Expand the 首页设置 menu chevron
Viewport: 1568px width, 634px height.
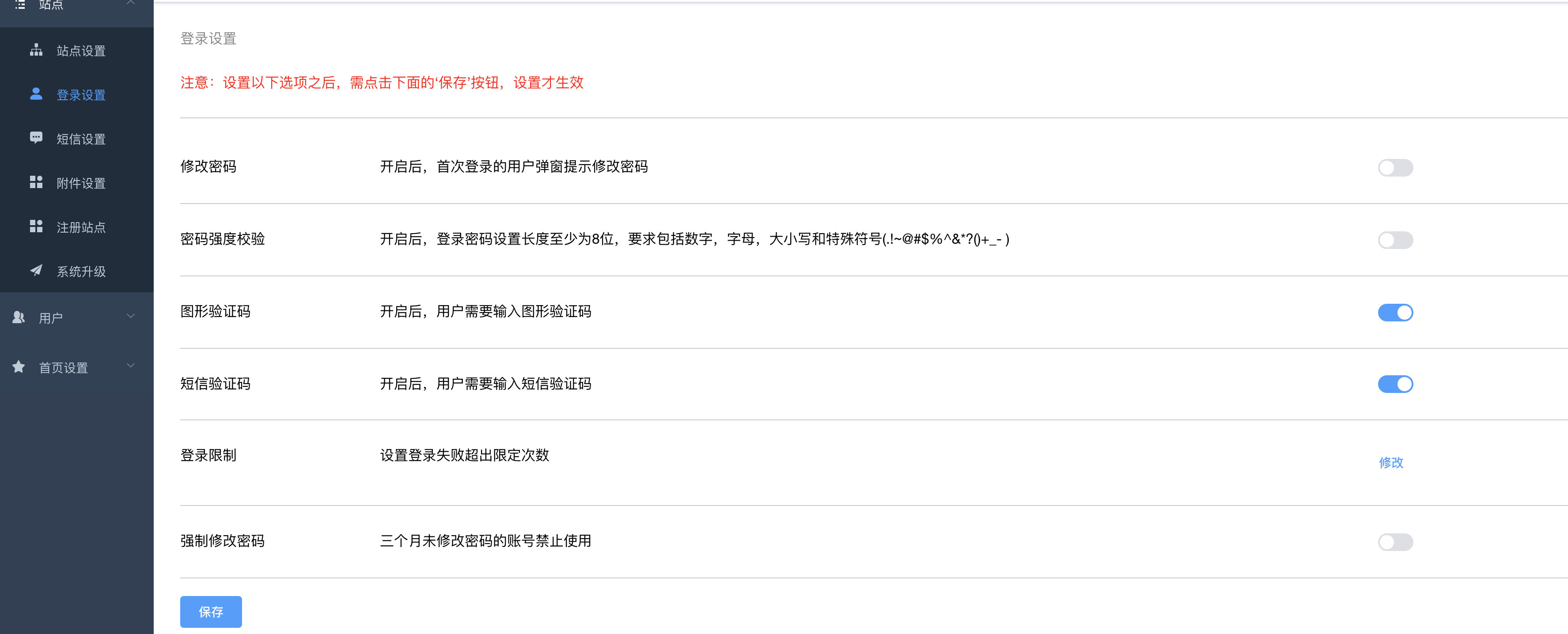pyautogui.click(x=130, y=366)
